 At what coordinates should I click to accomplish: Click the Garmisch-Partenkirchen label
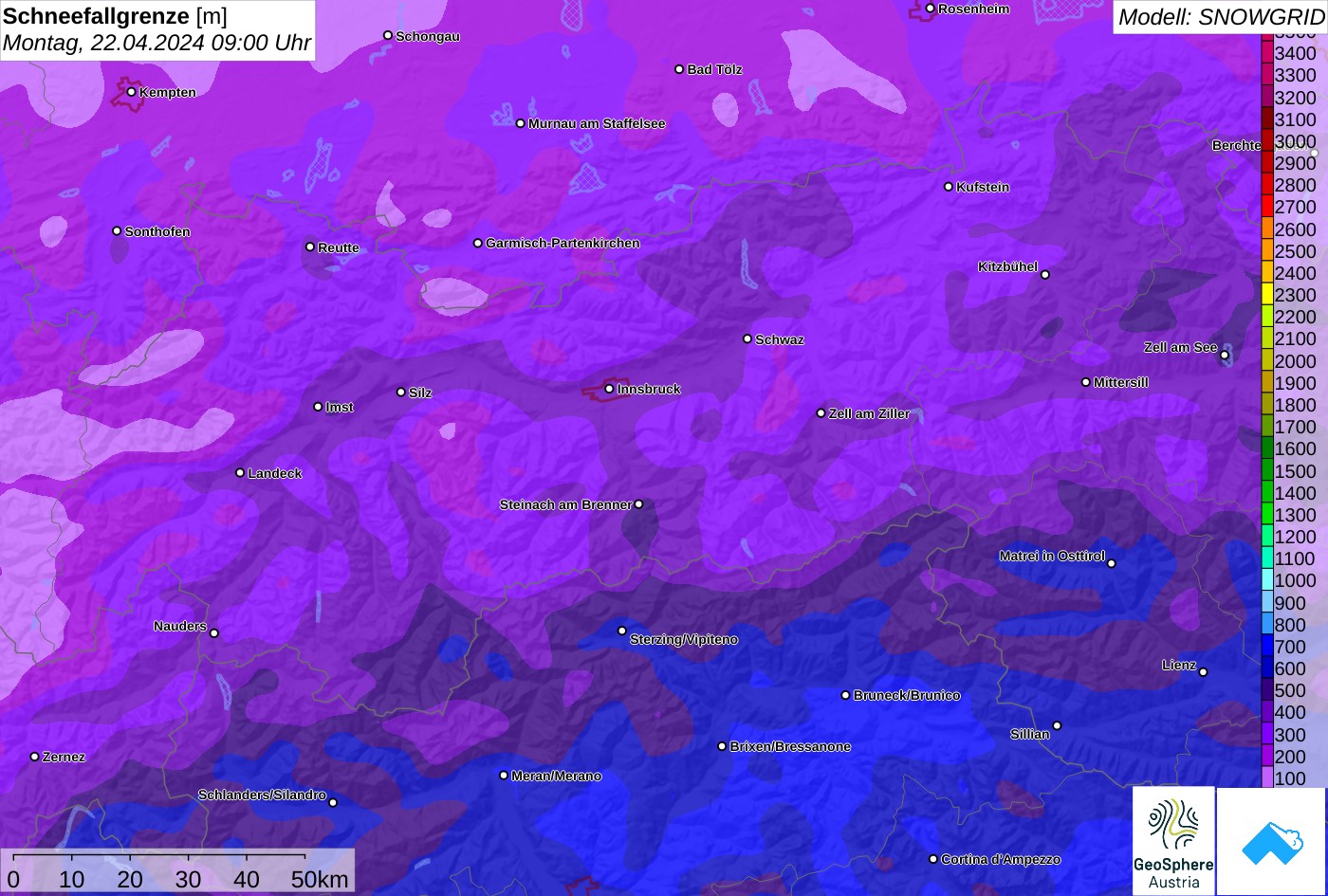563,243
